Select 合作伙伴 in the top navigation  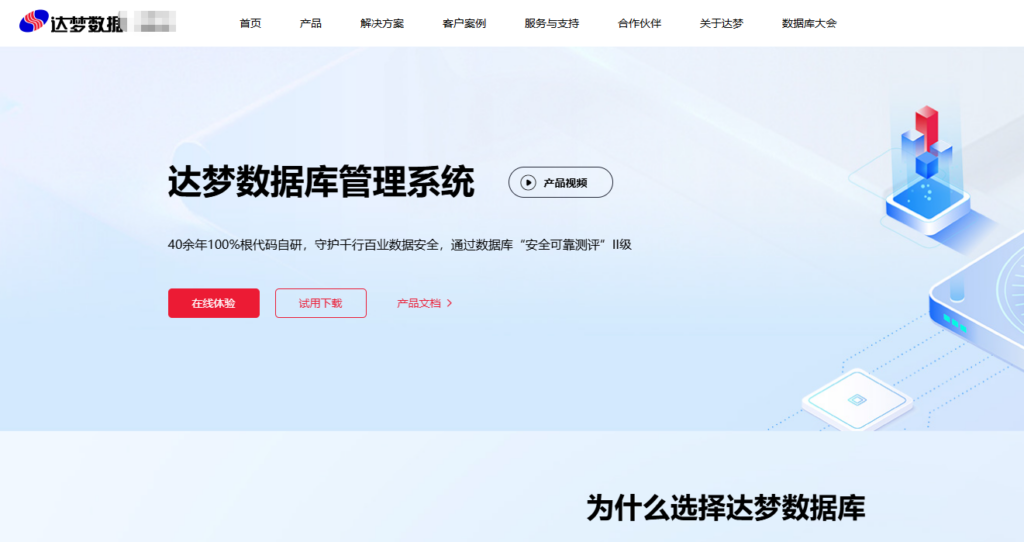(x=639, y=24)
